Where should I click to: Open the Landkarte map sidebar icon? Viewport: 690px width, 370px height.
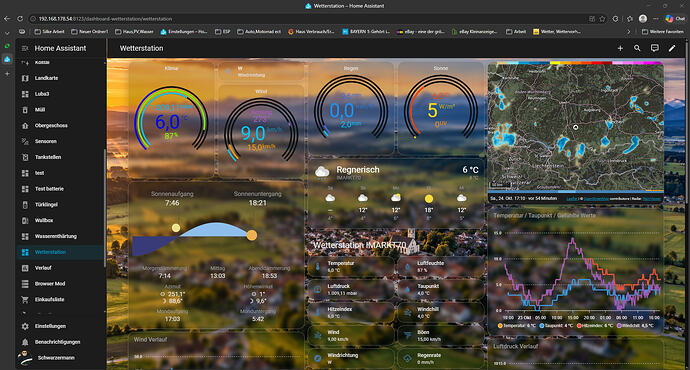25,78
